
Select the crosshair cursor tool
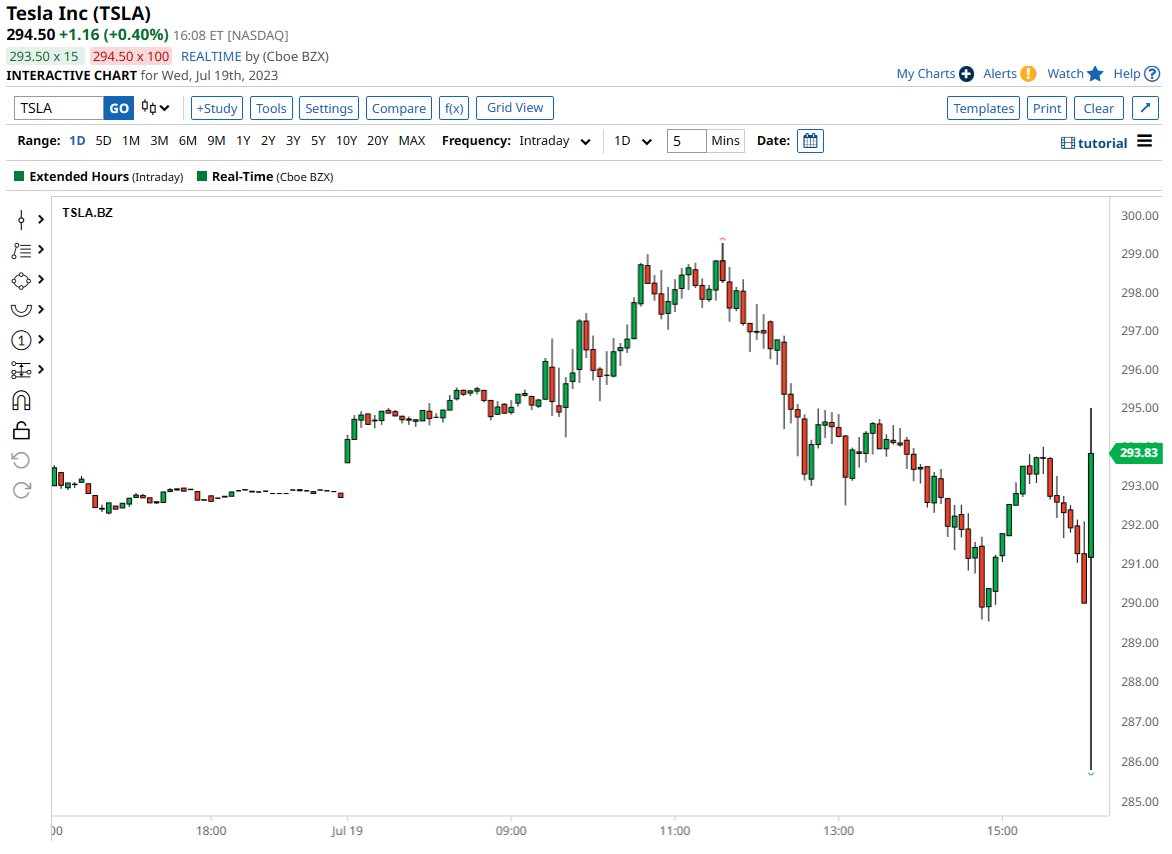pyautogui.click(x=21, y=219)
